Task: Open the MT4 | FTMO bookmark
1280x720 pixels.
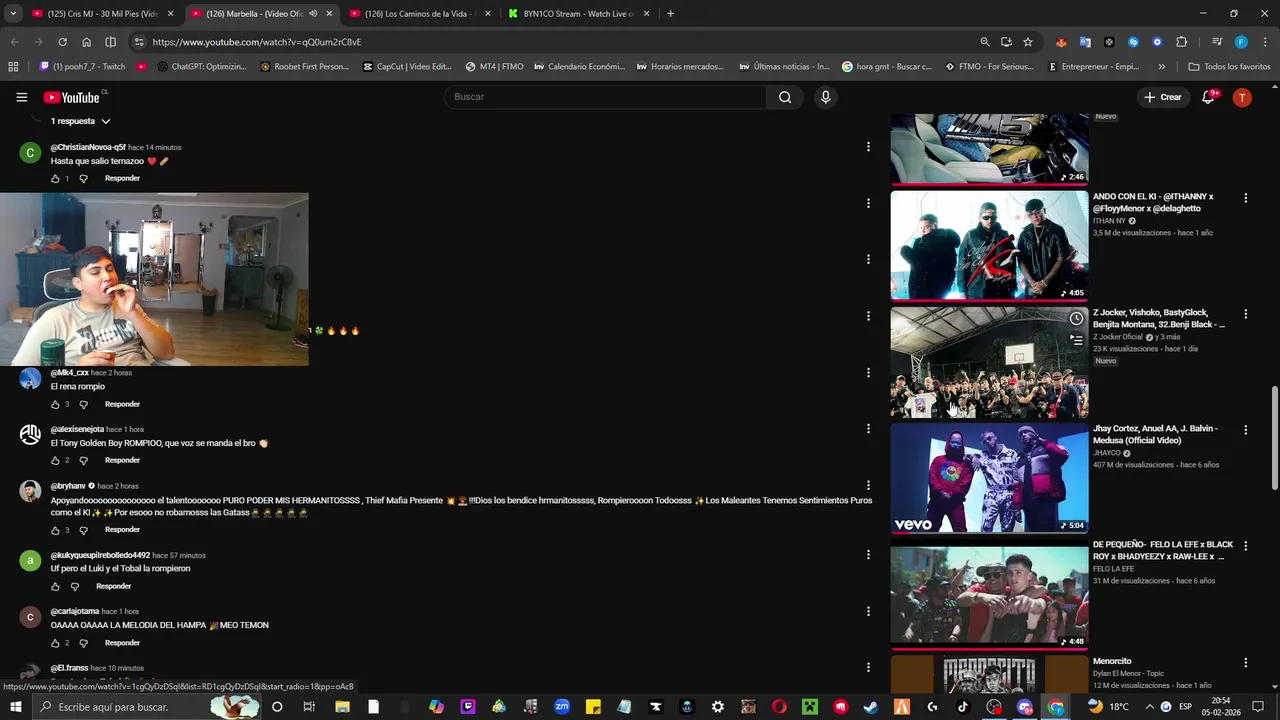Action: (x=494, y=67)
